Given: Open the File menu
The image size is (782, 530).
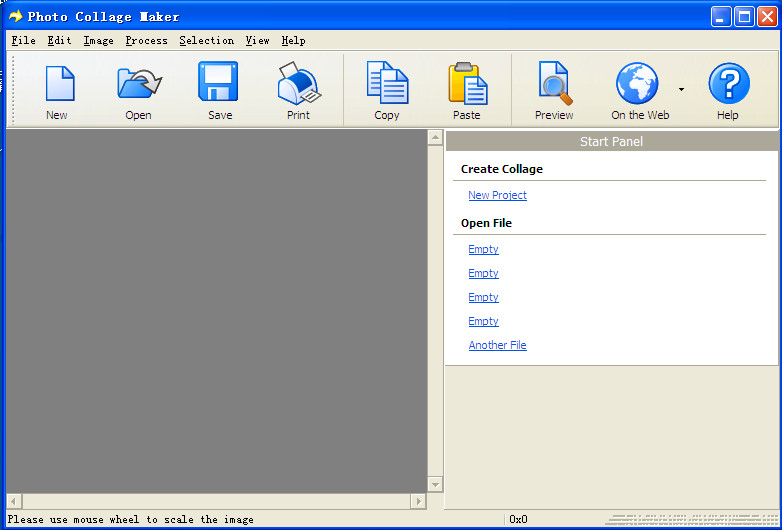Looking at the screenshot, I should click(x=23, y=40).
